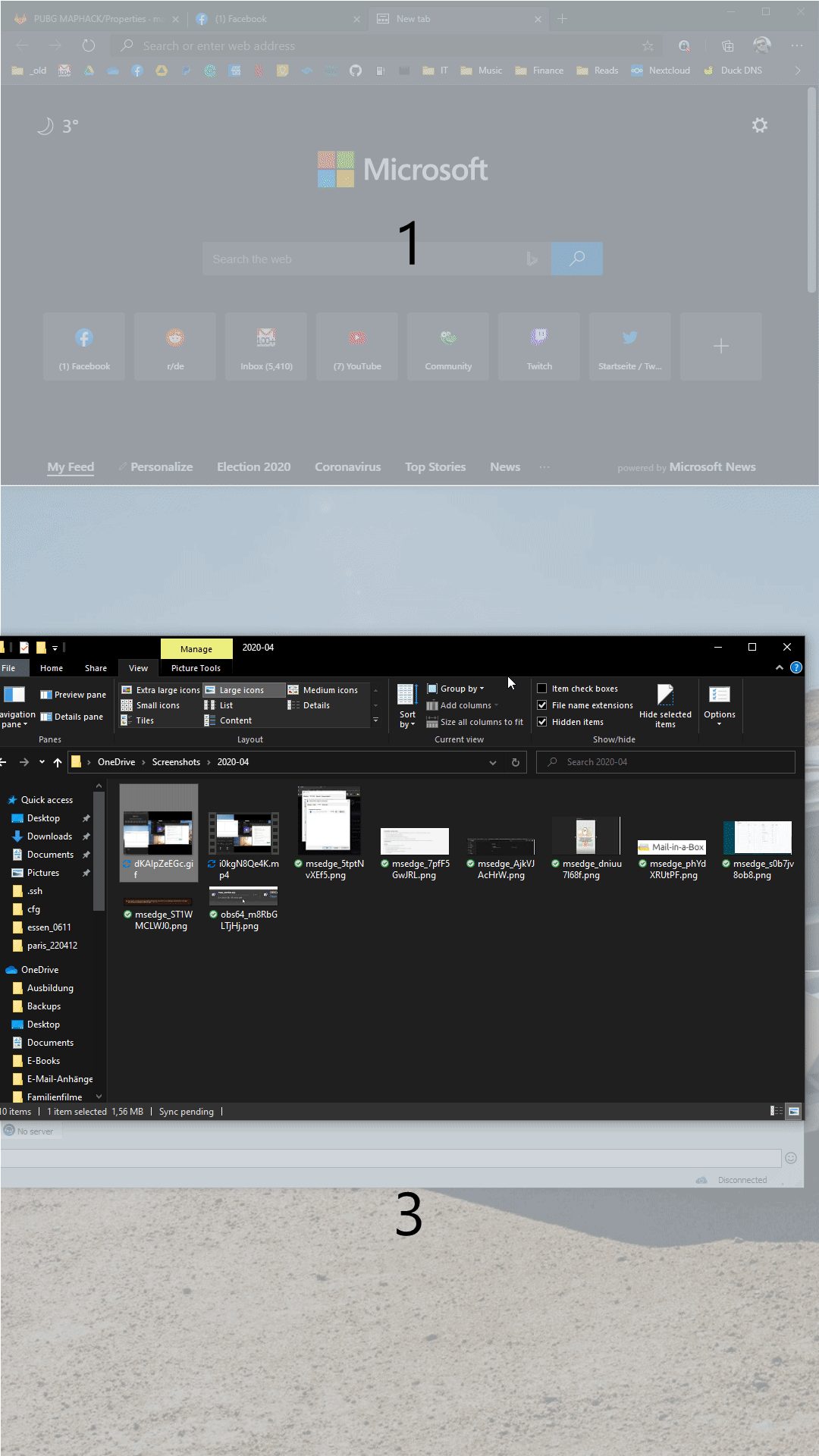
Task: Open the Finance favorites folder
Action: pyautogui.click(x=539, y=71)
